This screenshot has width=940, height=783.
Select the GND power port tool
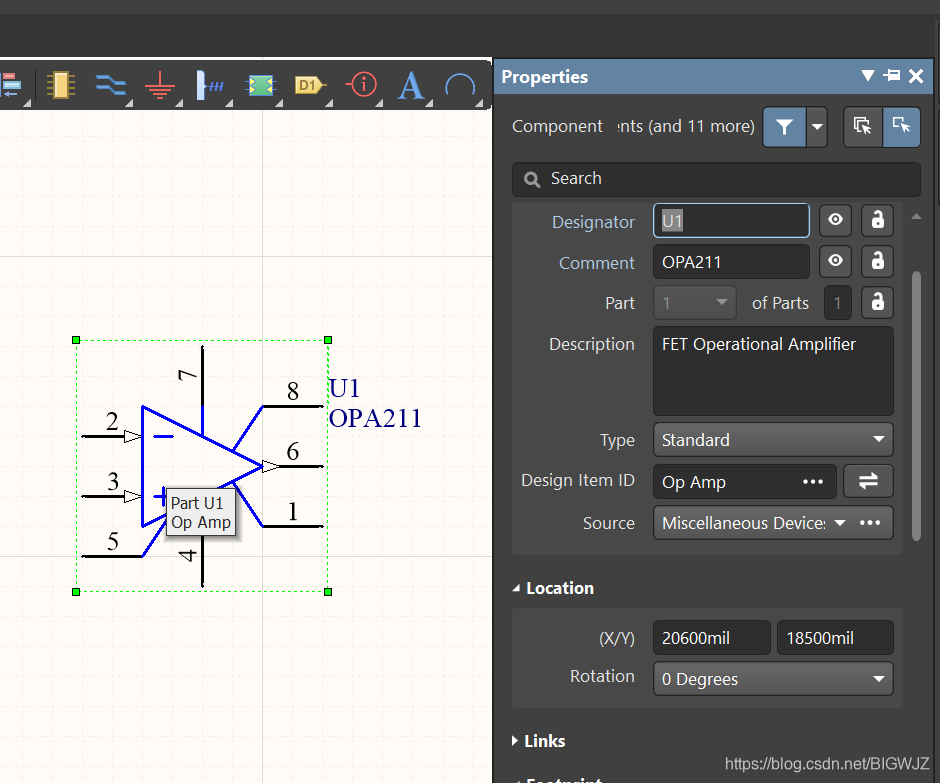point(159,86)
